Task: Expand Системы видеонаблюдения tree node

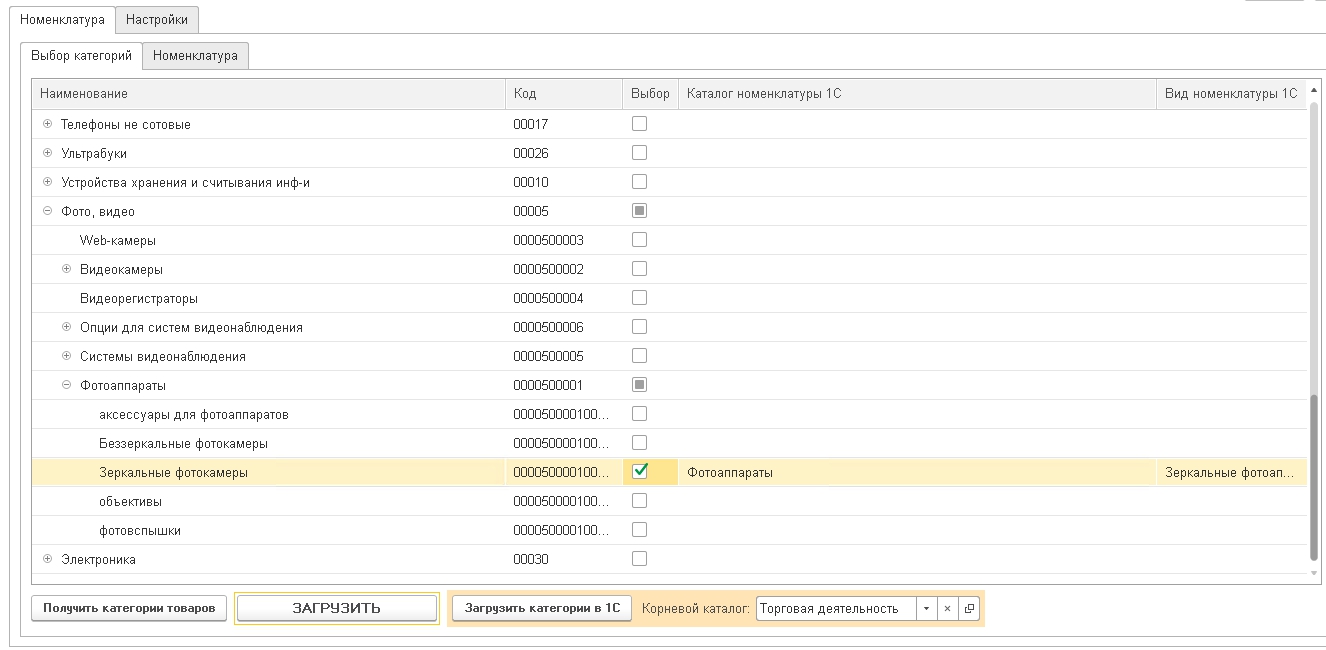Action: 67,356
